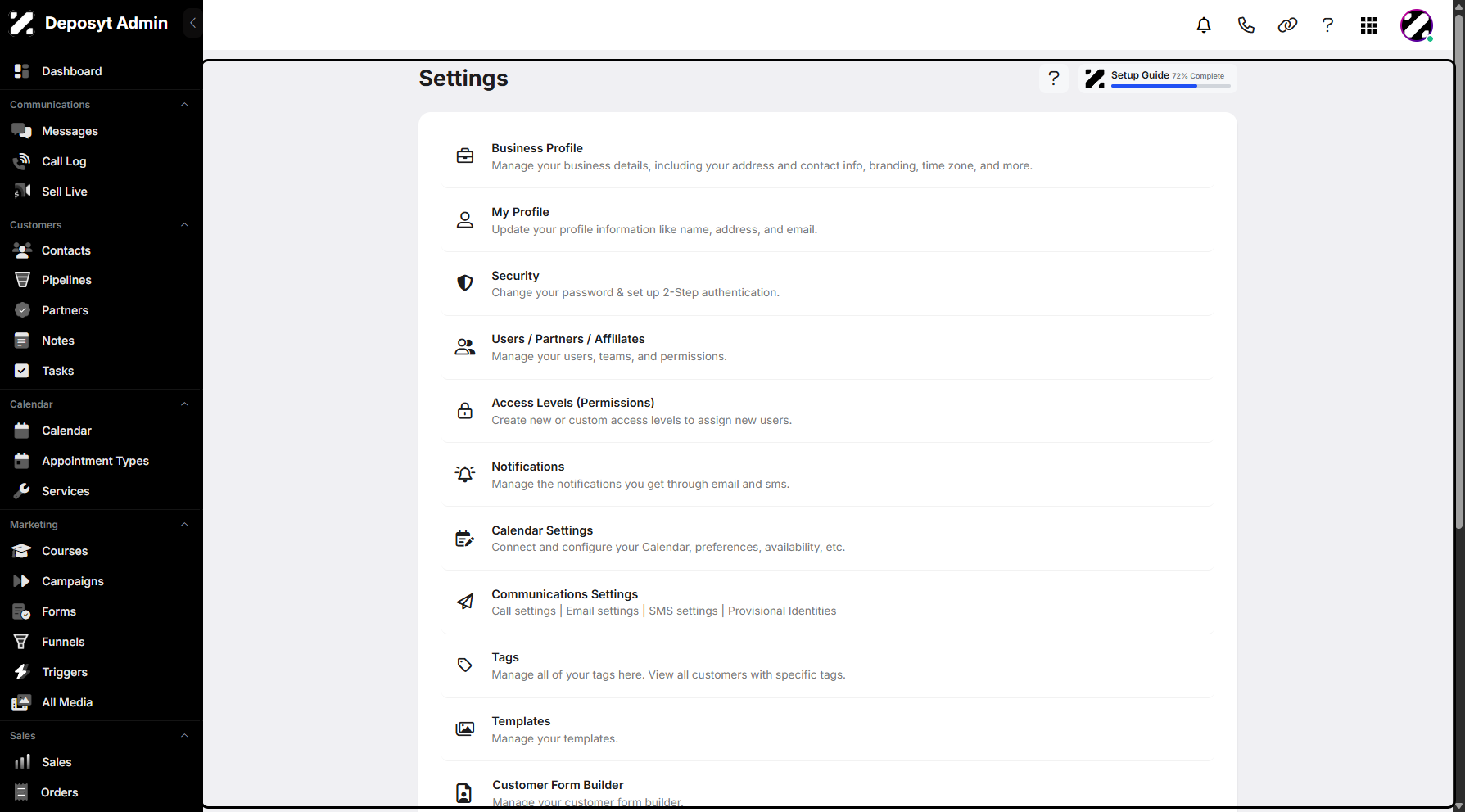Image resolution: width=1465 pixels, height=812 pixels.
Task: Open the notifications bell icon
Action: 1204,25
